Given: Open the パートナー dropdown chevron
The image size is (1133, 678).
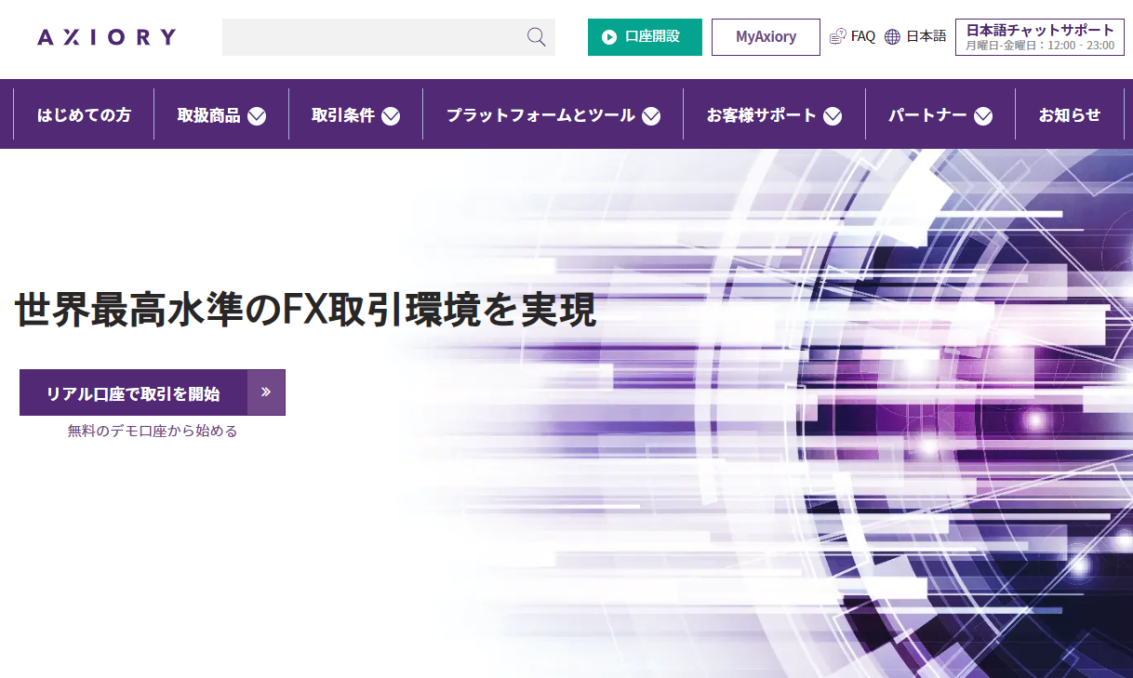Looking at the screenshot, I should (x=983, y=116).
